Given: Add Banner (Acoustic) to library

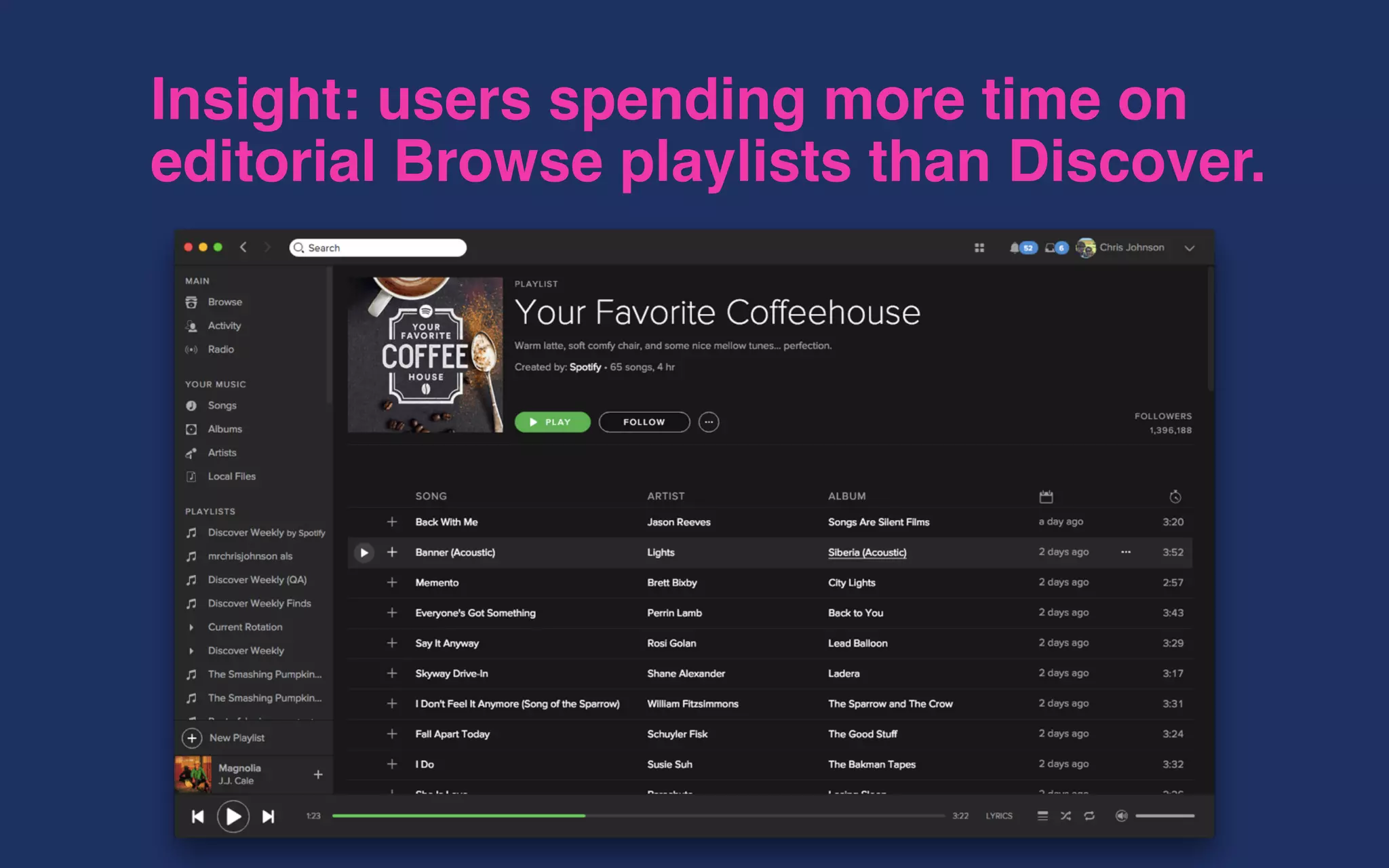Looking at the screenshot, I should point(392,553).
